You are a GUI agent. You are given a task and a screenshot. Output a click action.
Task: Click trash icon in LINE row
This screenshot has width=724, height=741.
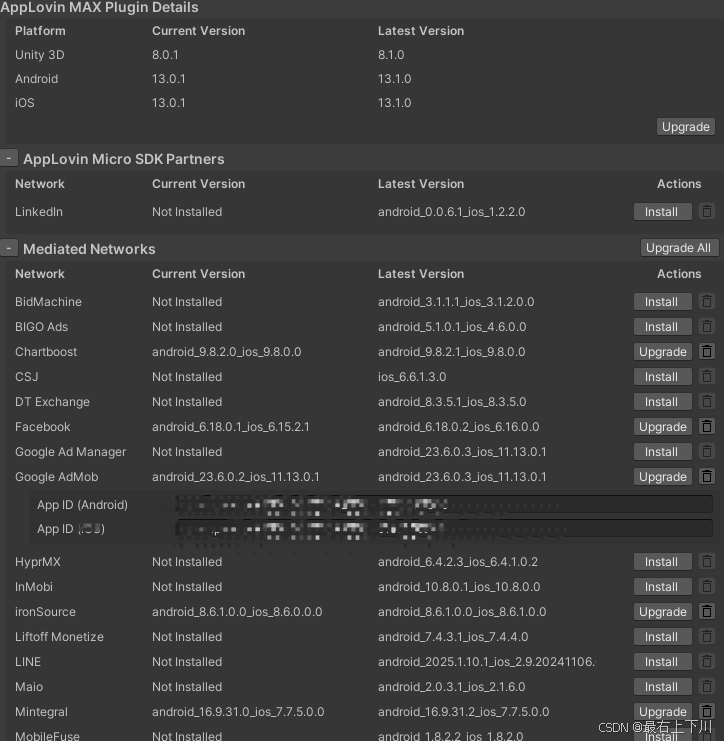[x=707, y=662]
